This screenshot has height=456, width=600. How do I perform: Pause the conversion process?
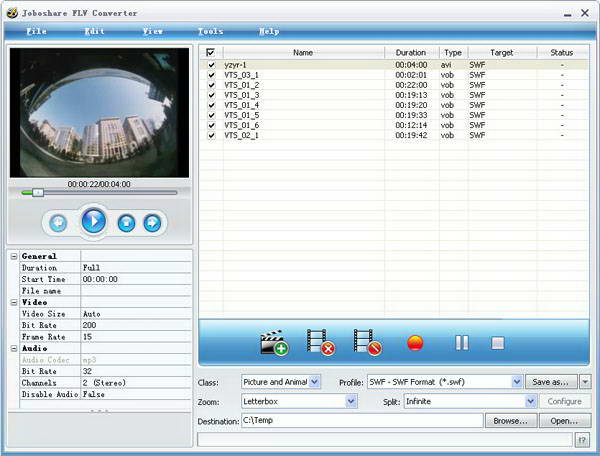tap(461, 343)
